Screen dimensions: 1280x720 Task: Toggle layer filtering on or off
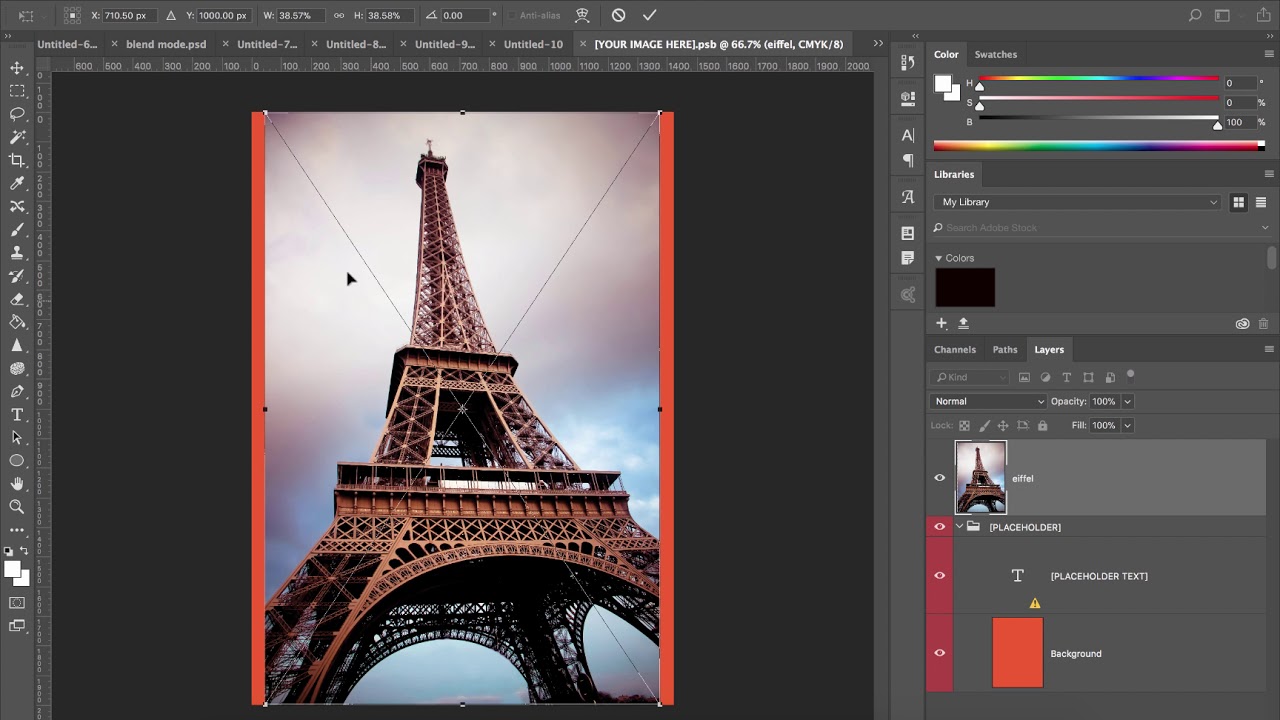coord(1131,375)
